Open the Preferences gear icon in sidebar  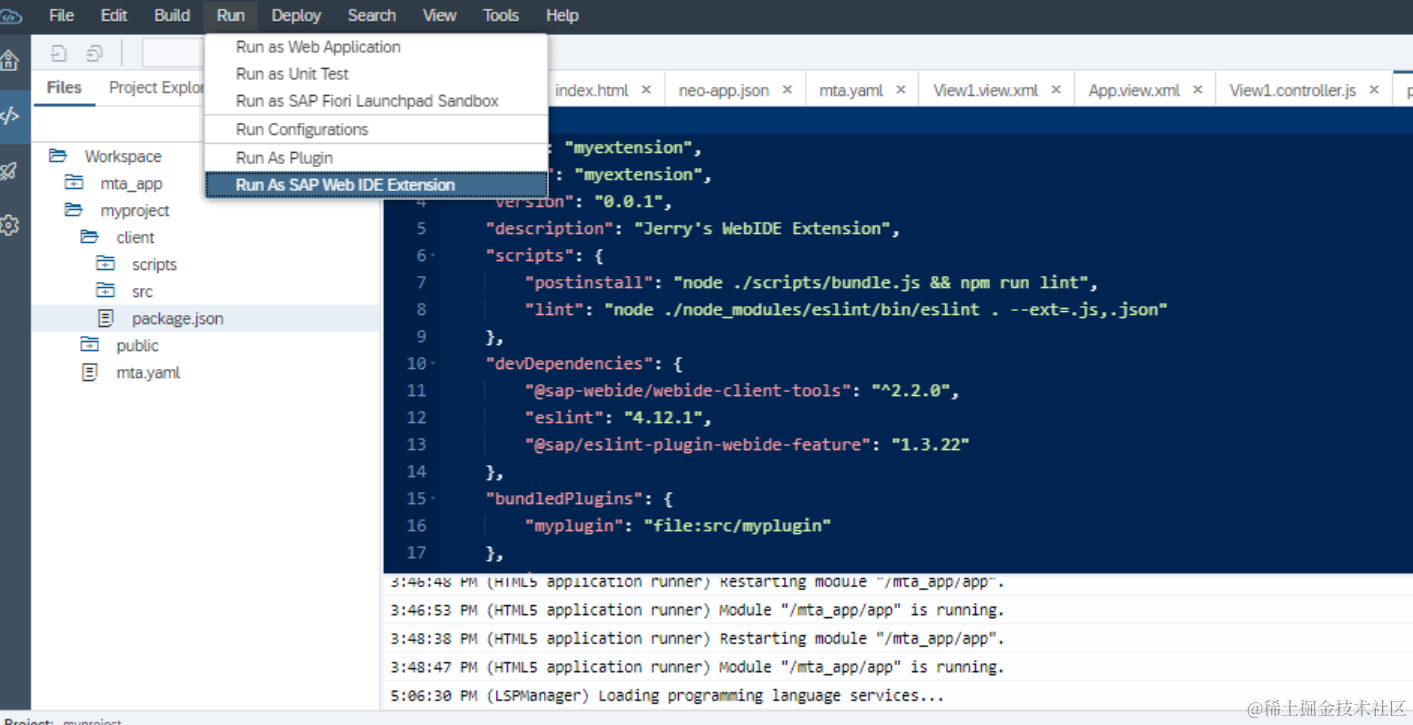pos(9,225)
